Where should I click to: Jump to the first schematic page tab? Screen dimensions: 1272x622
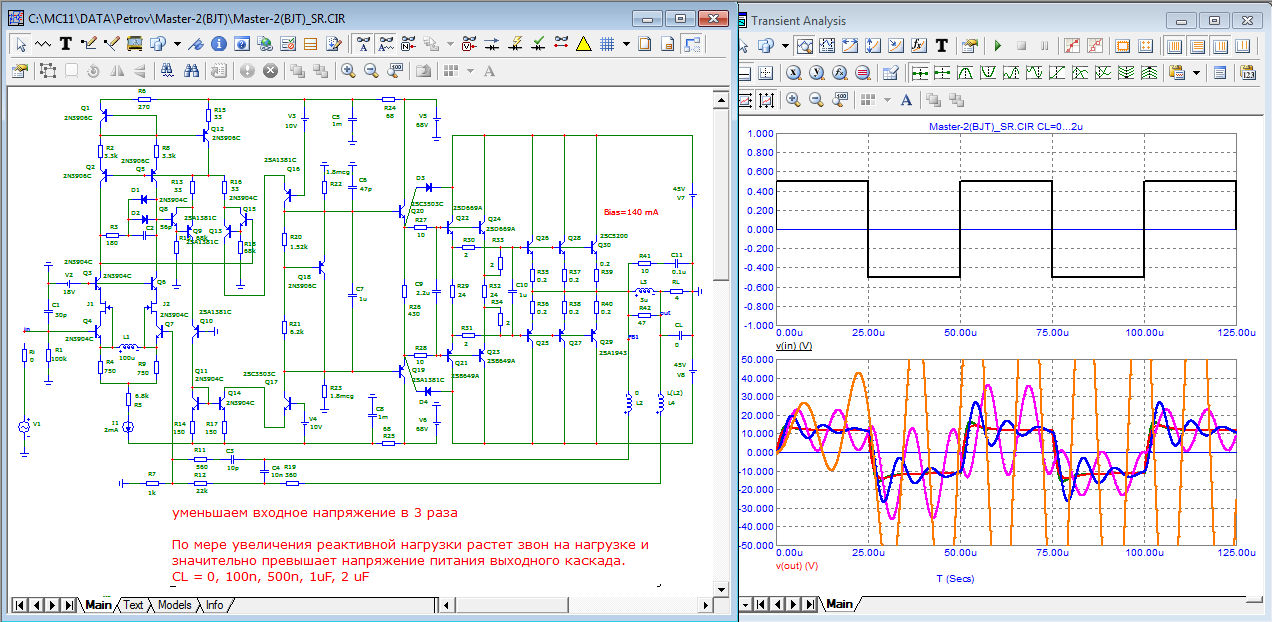20,605
